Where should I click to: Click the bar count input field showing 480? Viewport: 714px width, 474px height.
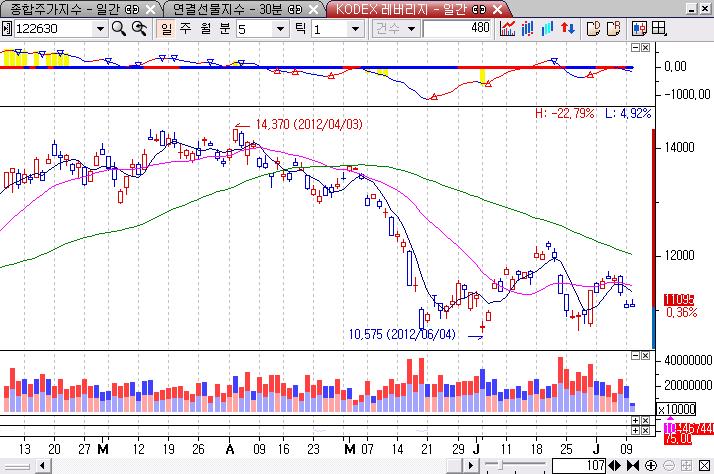pos(457,29)
